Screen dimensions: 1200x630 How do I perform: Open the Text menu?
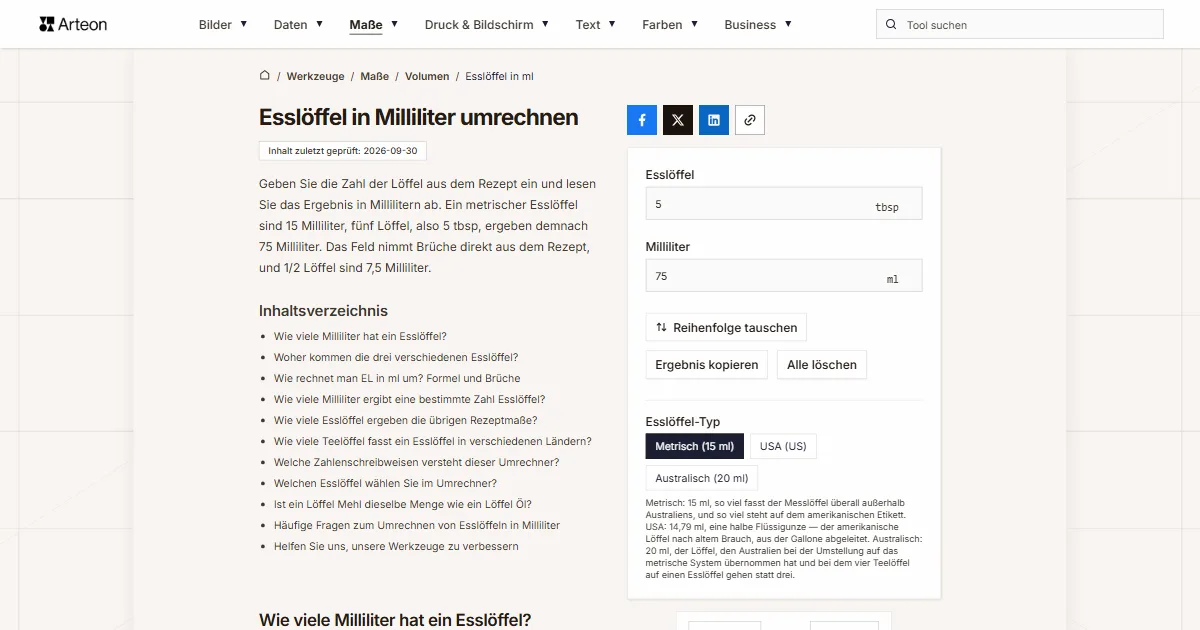coord(596,25)
